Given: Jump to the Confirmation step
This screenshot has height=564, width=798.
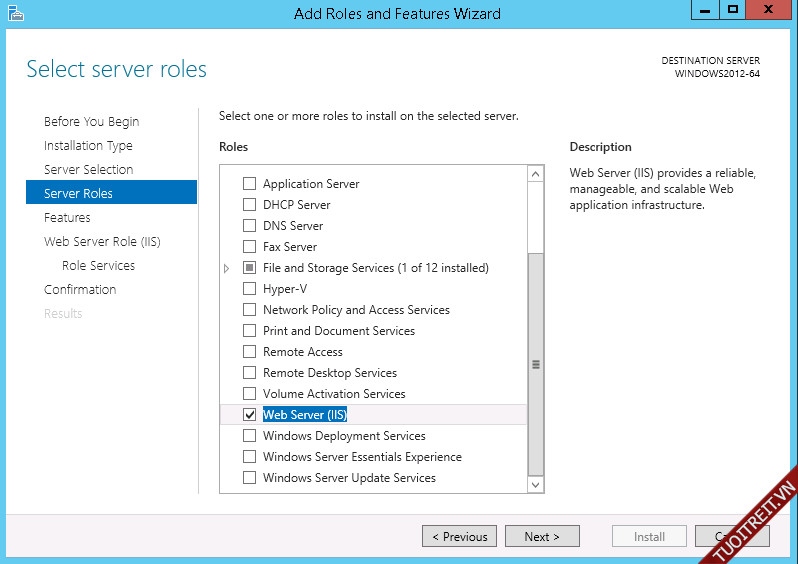Looking at the screenshot, I should [x=80, y=290].
